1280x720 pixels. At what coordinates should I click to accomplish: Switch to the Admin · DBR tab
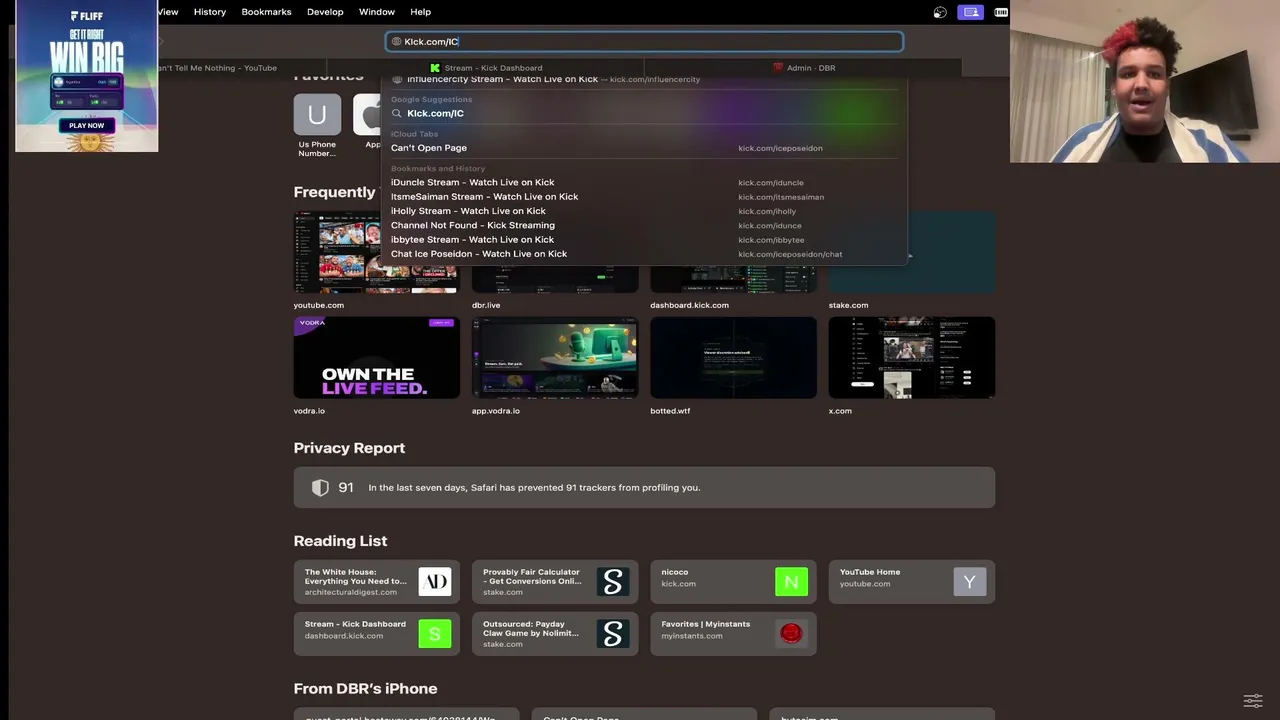(x=804, y=68)
